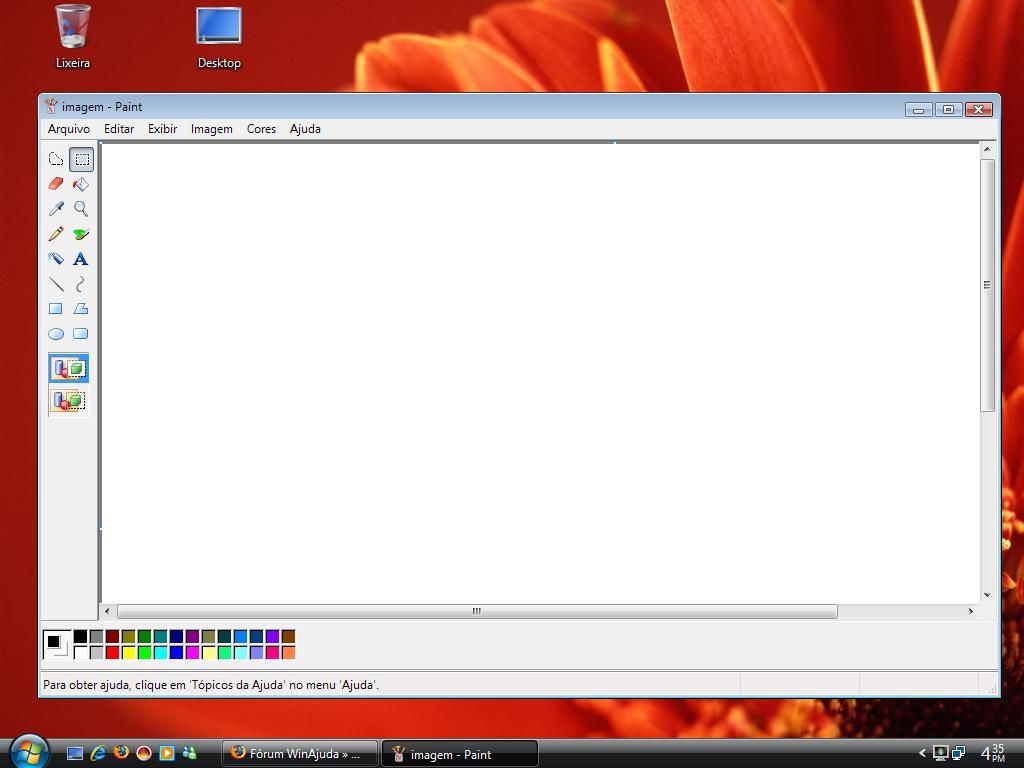Click imagem - Paint taskbar button
Image resolution: width=1024 pixels, height=768 pixels.
pos(460,754)
